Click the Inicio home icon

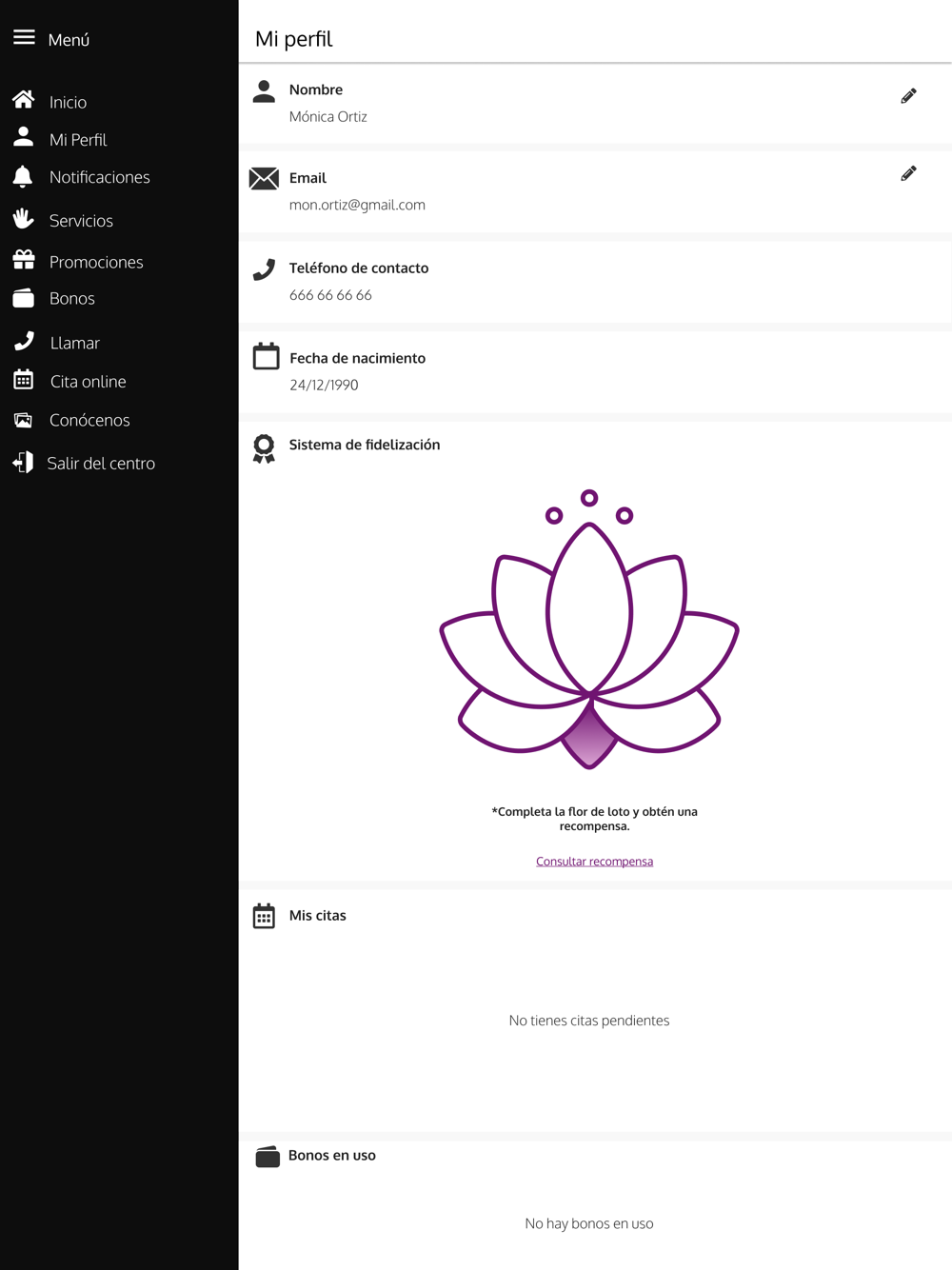(24, 100)
